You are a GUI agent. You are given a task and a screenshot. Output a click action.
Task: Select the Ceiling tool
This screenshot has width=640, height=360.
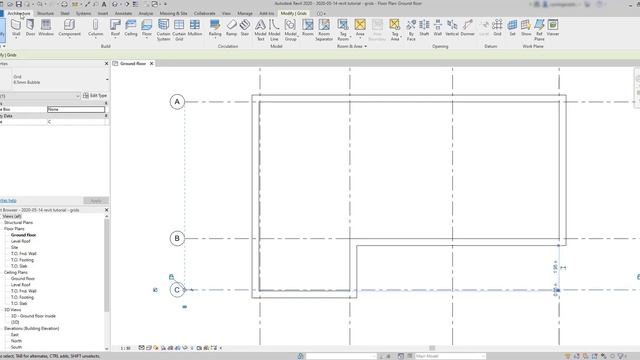pyautogui.click(x=131, y=28)
